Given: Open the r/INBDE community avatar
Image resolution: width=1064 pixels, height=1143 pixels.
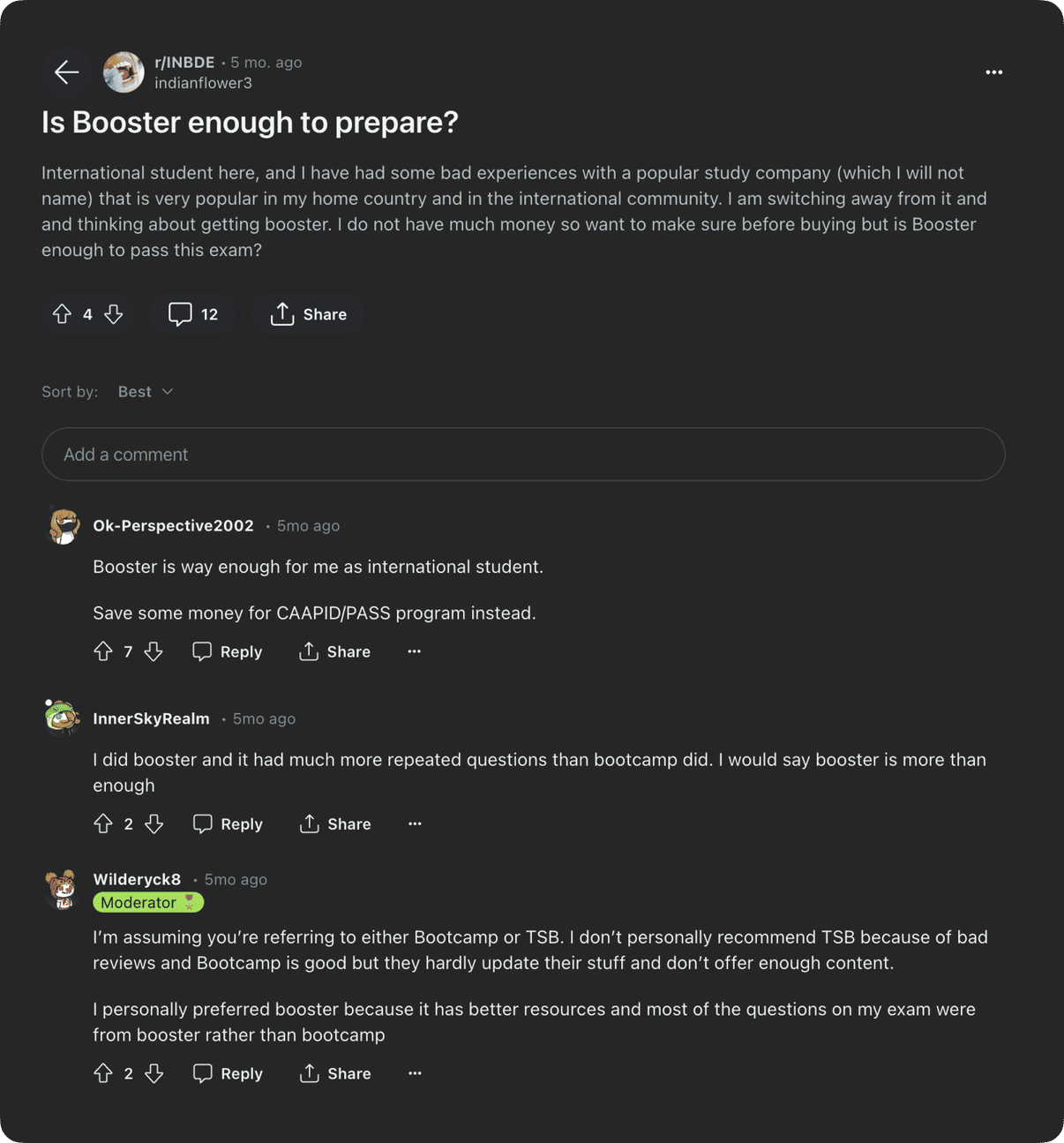Looking at the screenshot, I should click(x=124, y=72).
